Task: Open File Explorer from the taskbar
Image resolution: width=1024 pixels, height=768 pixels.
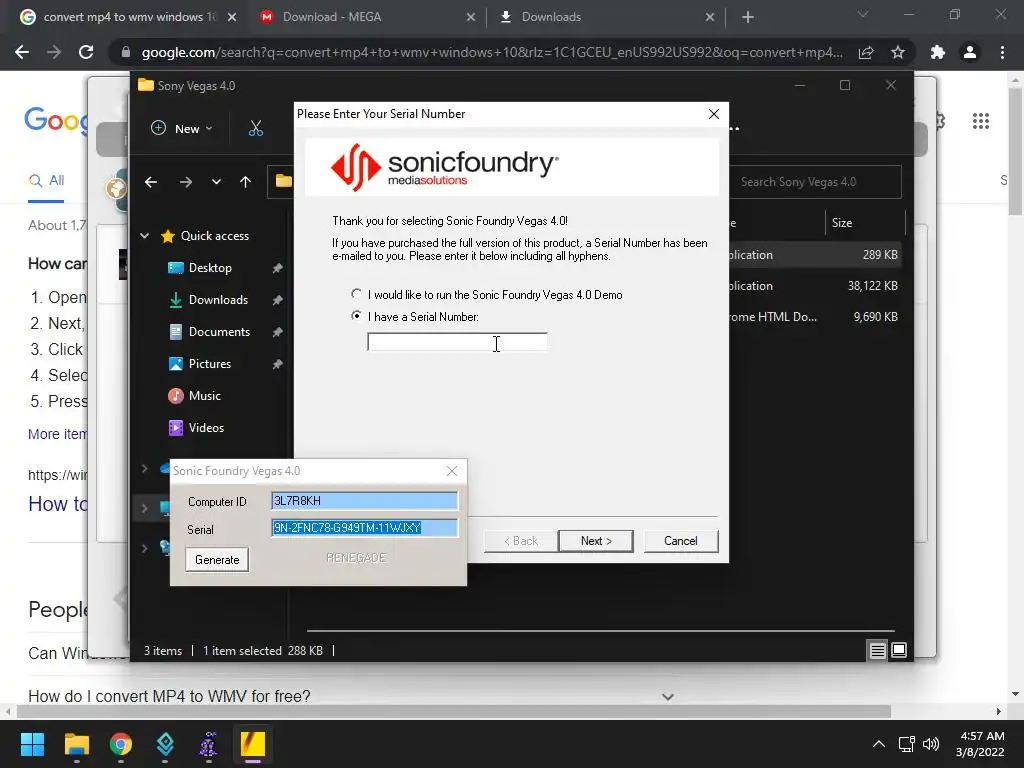Action: coord(76,744)
